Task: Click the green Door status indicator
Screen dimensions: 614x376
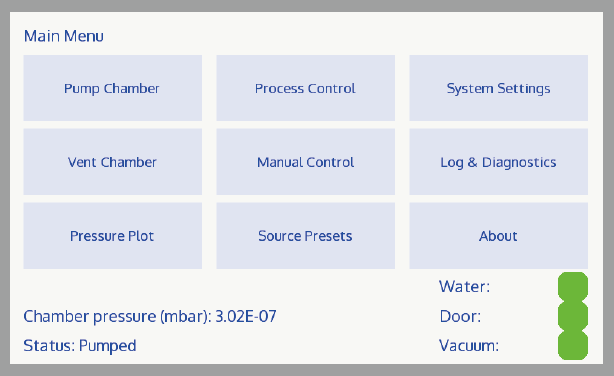Action: point(573,316)
